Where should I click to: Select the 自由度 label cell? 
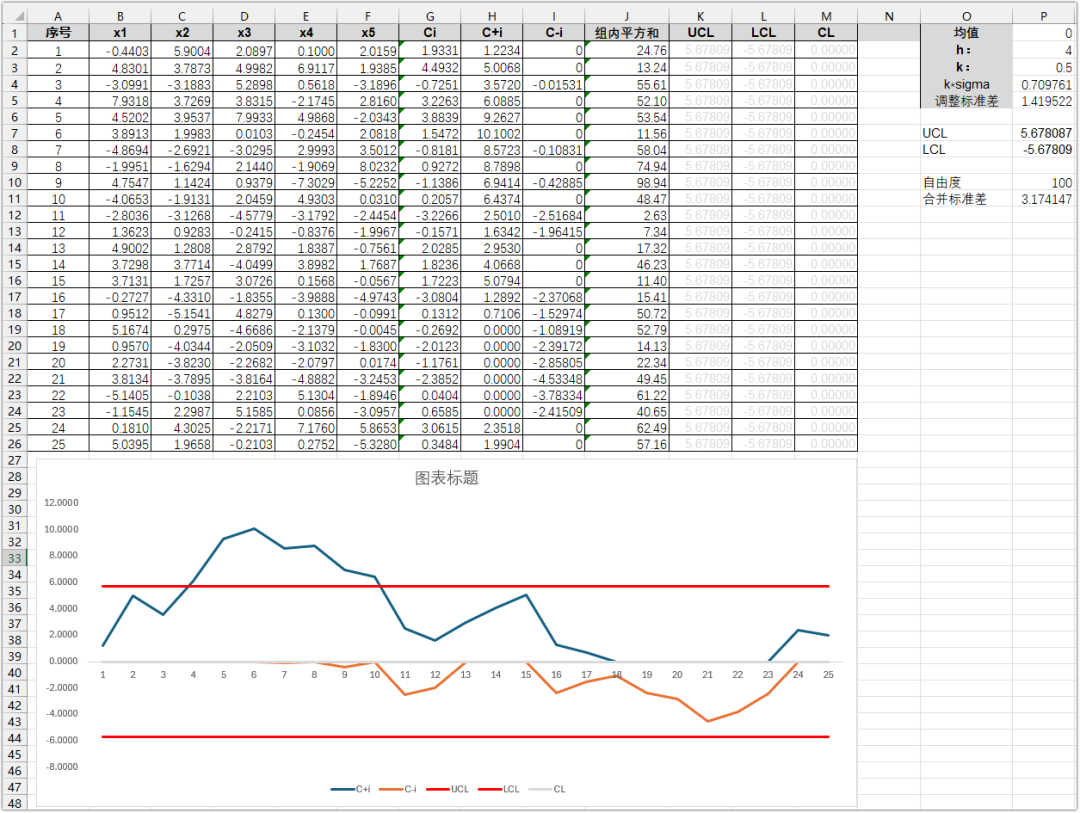point(966,183)
